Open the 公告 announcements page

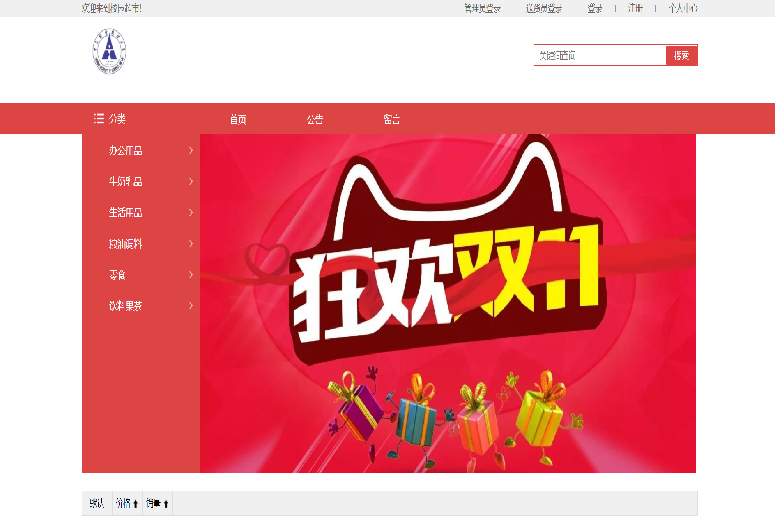pos(315,119)
